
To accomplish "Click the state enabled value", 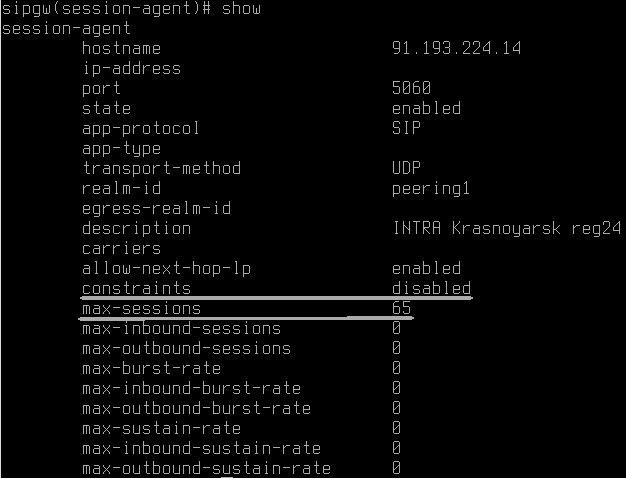I will 426,108.
